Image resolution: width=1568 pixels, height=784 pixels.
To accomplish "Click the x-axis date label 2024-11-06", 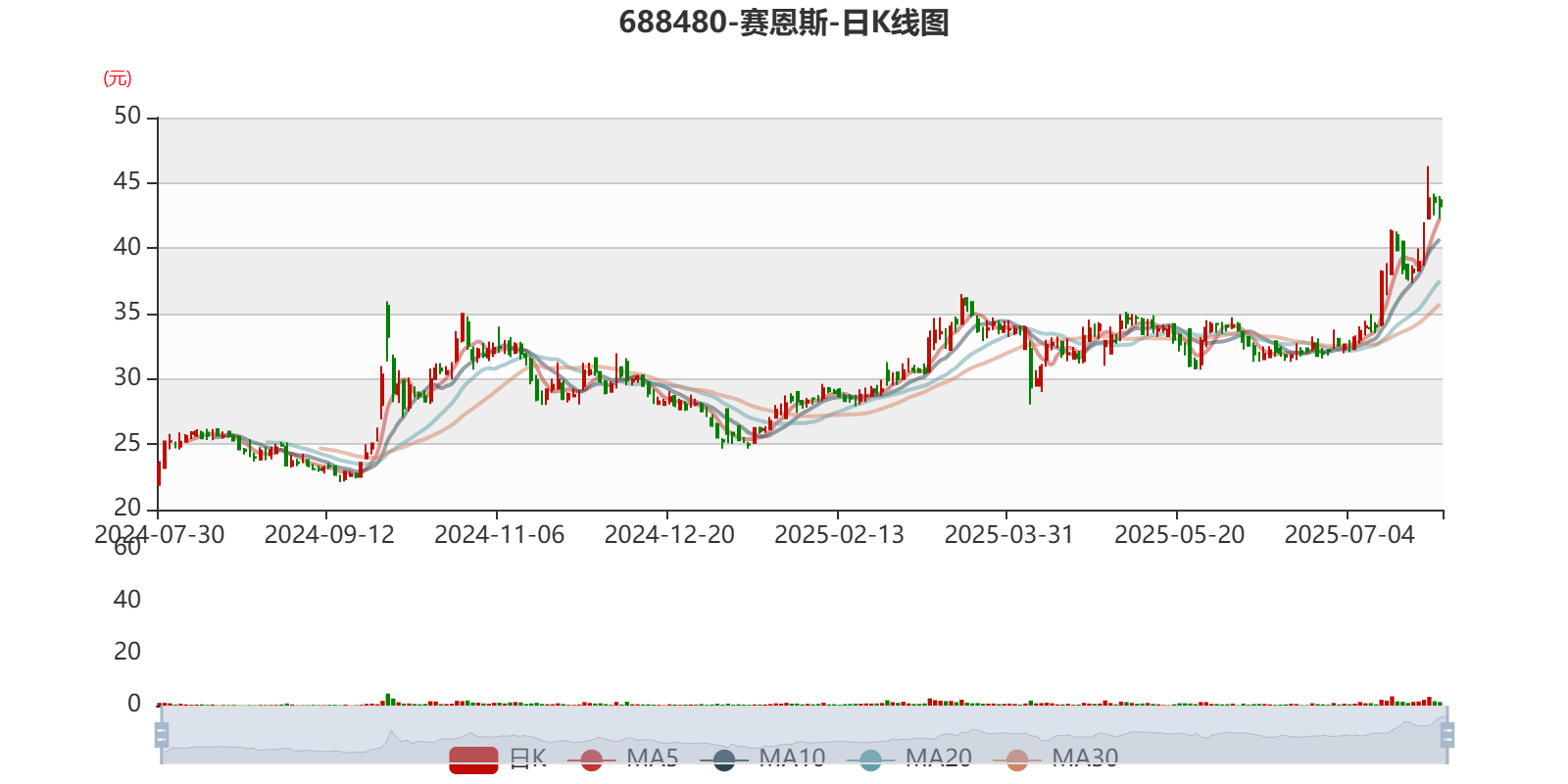I will click(x=499, y=535).
